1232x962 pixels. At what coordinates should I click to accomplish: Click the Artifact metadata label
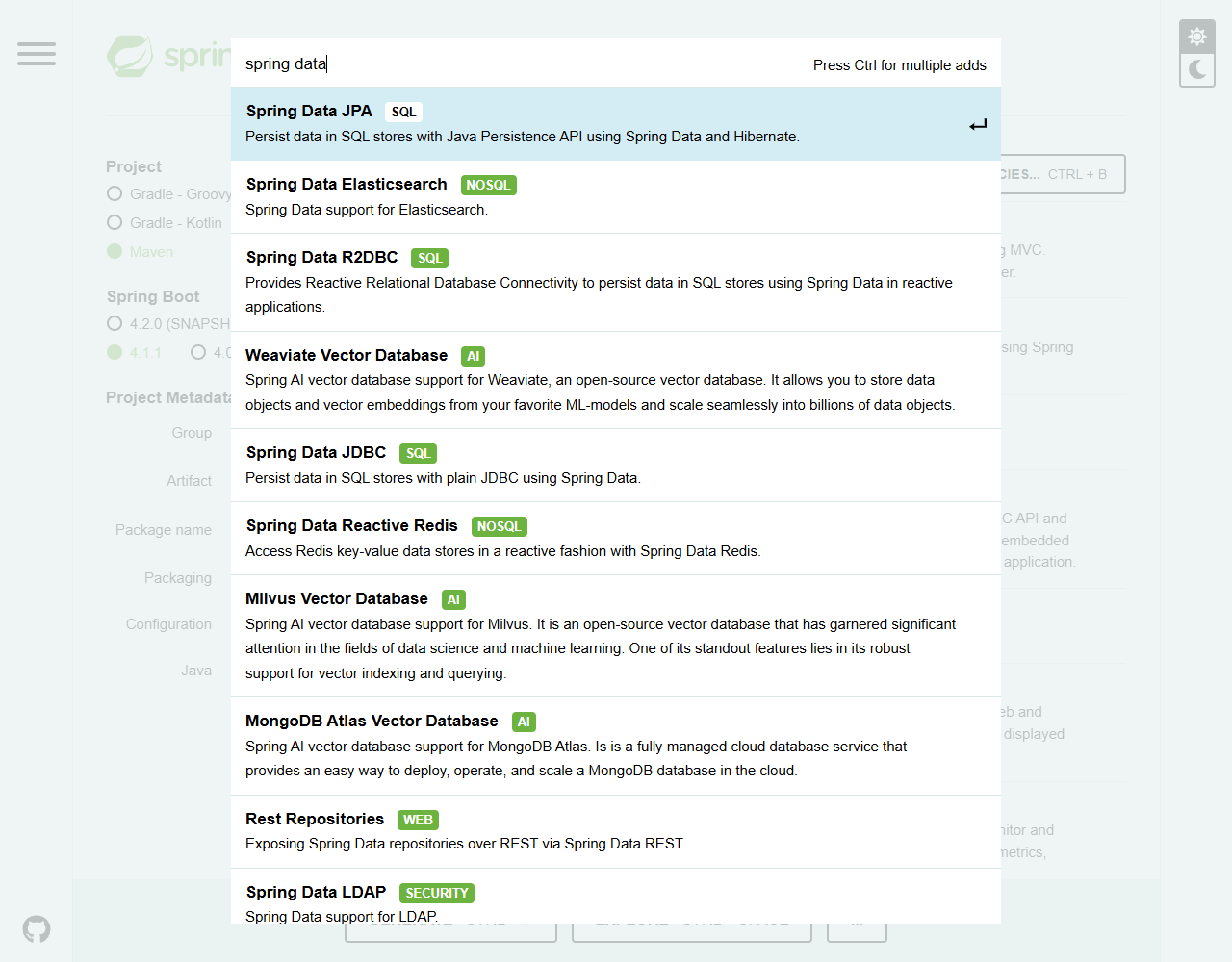[x=189, y=481]
